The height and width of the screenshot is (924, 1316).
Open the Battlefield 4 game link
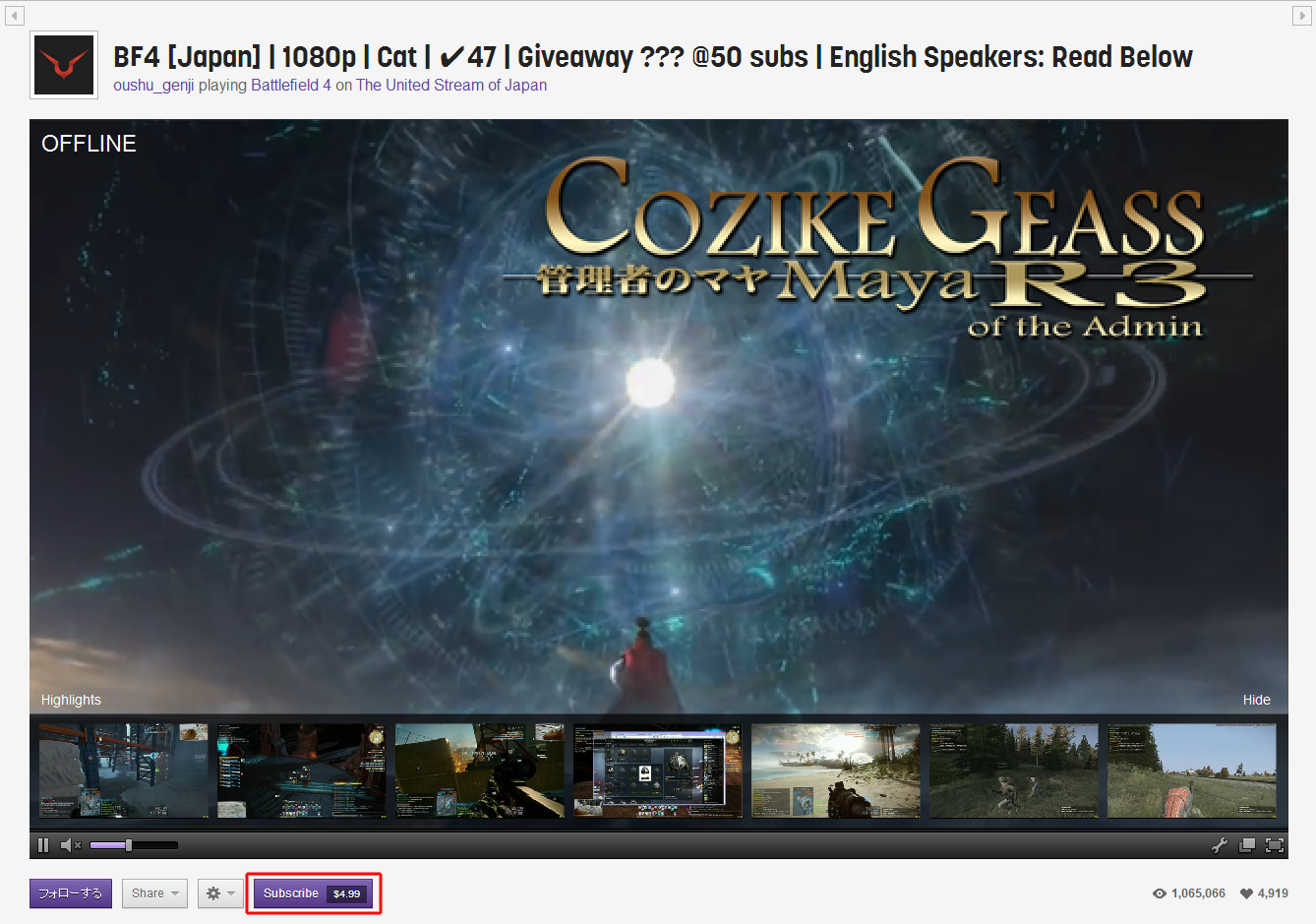click(x=291, y=86)
